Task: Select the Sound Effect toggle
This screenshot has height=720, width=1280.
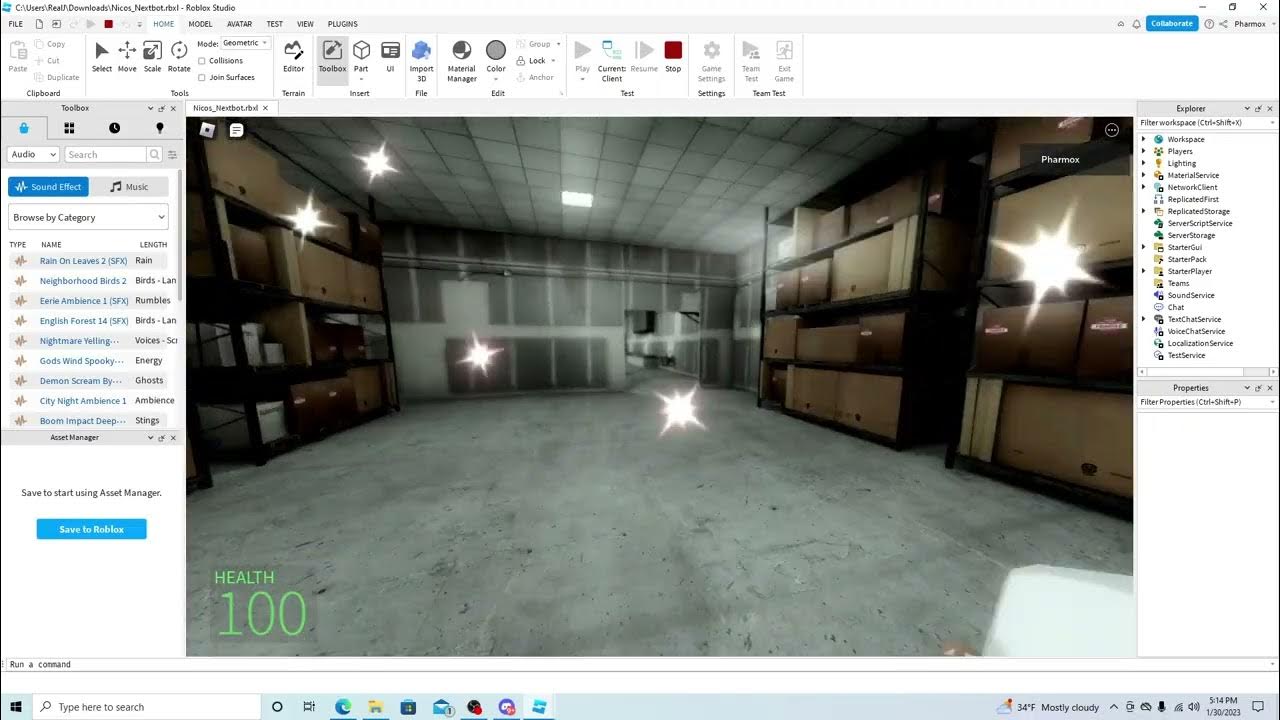Action: pyautogui.click(x=48, y=187)
